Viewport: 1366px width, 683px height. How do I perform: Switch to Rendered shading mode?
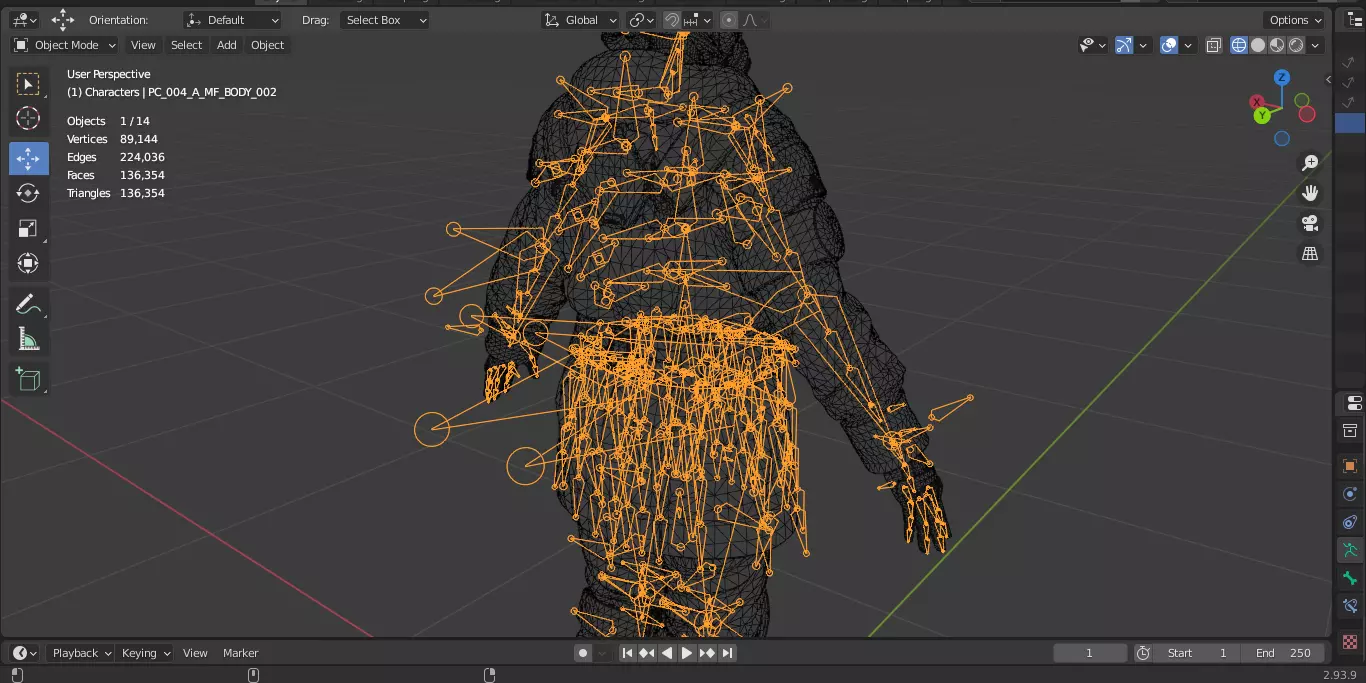[1296, 45]
